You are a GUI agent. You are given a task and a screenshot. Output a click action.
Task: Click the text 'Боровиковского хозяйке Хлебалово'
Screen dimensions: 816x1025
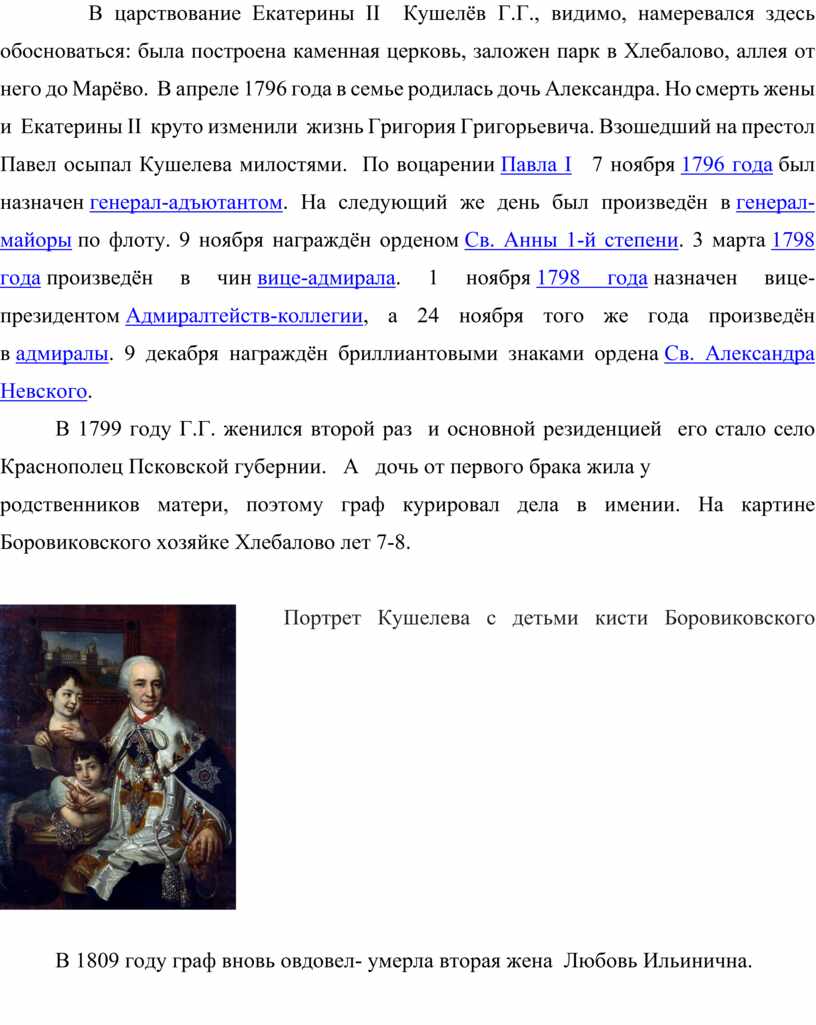click(167, 543)
